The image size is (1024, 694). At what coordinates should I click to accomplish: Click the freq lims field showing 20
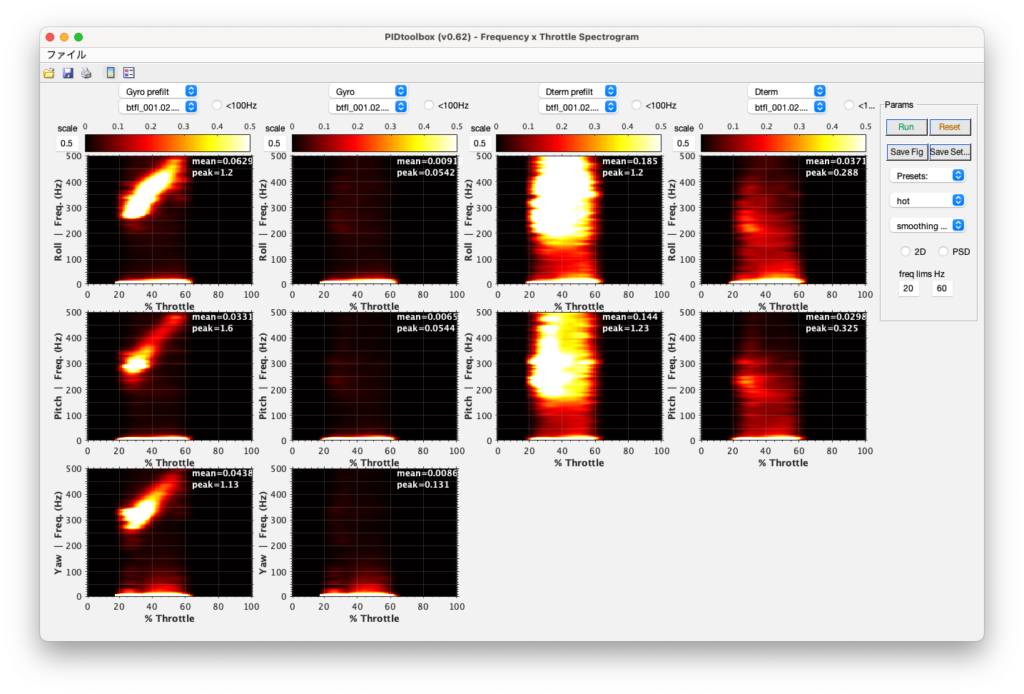click(909, 288)
